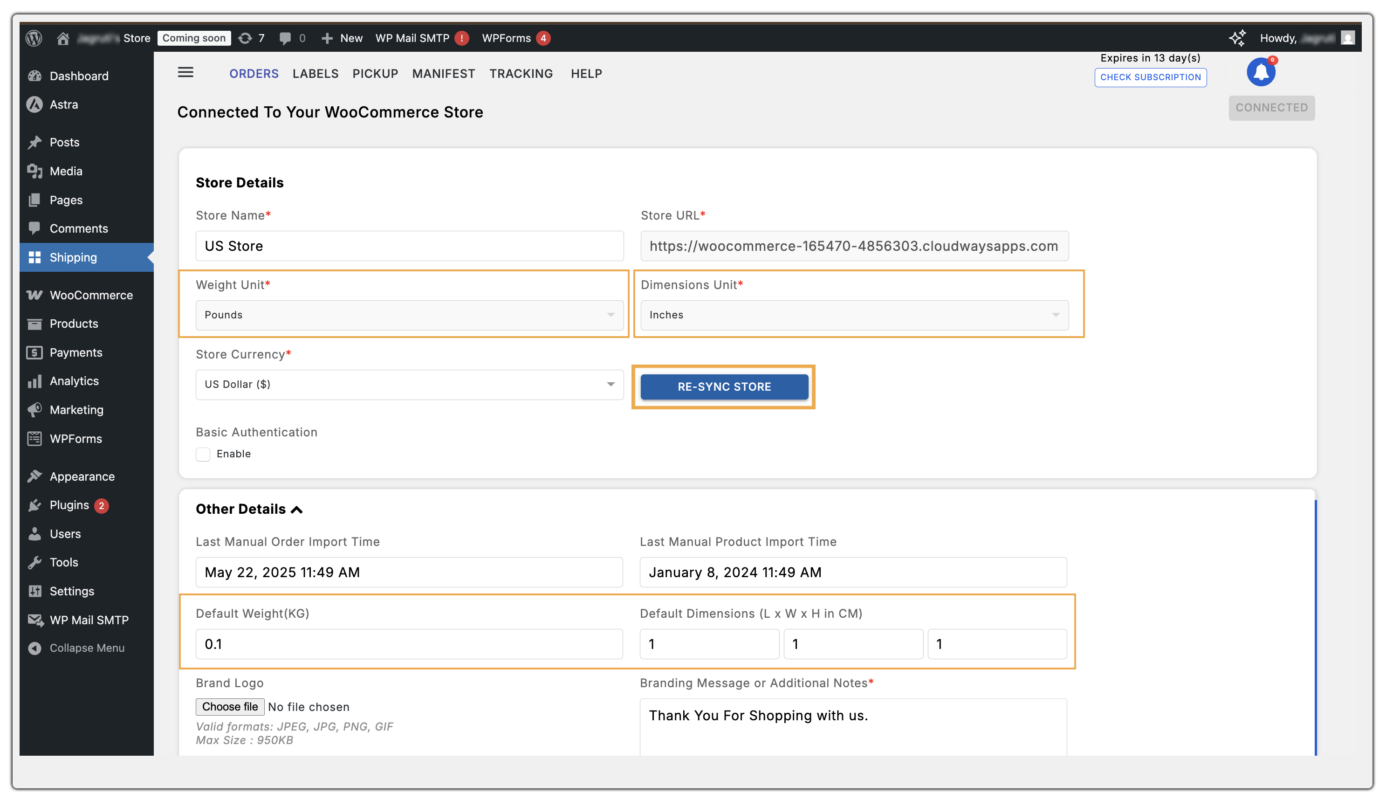Screen dimensions: 1386x800
Task: Click the Store URL field
Action: click(x=854, y=246)
